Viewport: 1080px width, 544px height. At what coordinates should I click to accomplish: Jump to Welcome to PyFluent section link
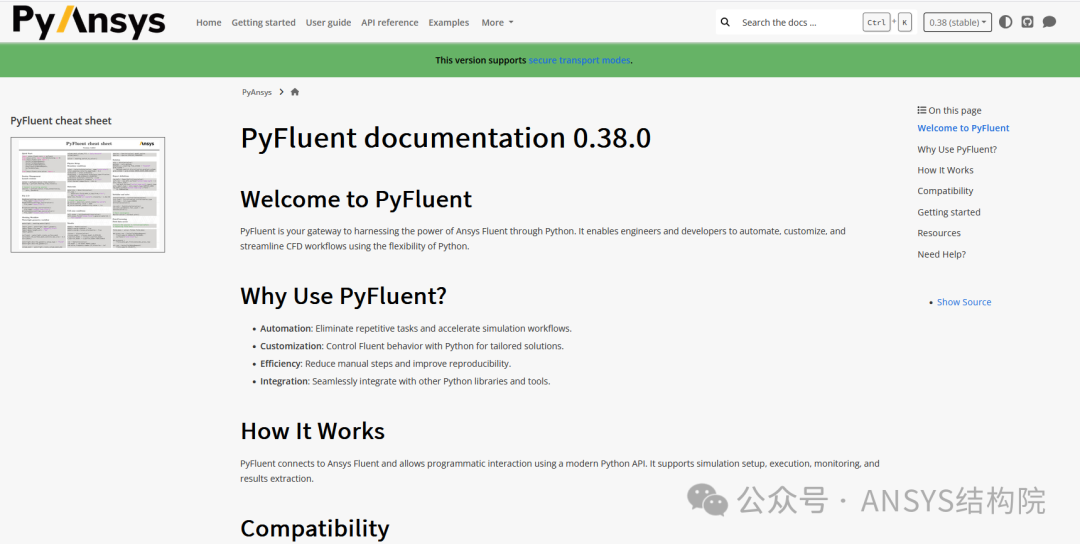click(x=963, y=128)
